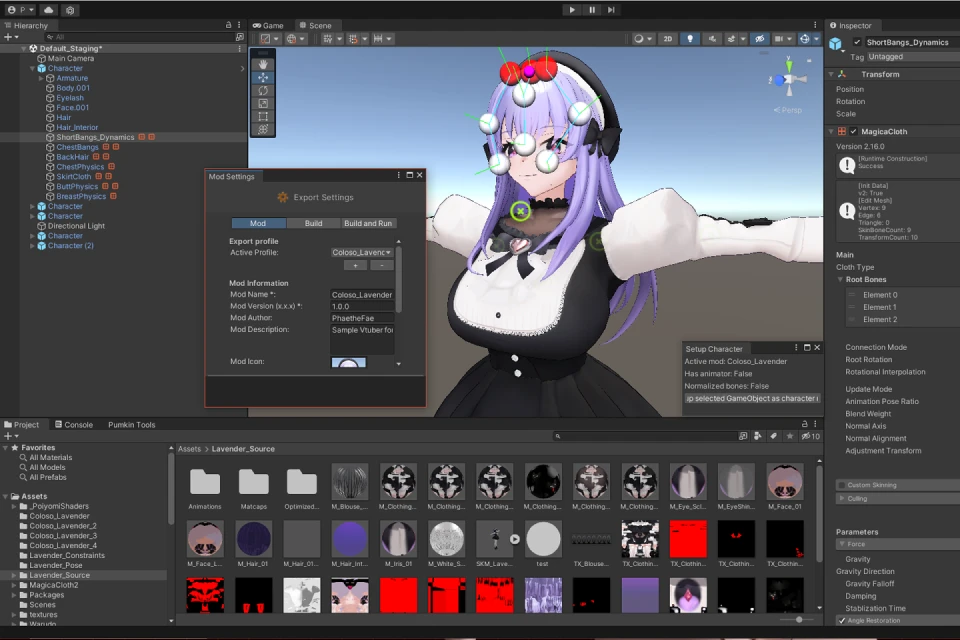The width and height of the screenshot is (960, 640).
Task: Toggle scene audio icon
Action: click(712, 39)
